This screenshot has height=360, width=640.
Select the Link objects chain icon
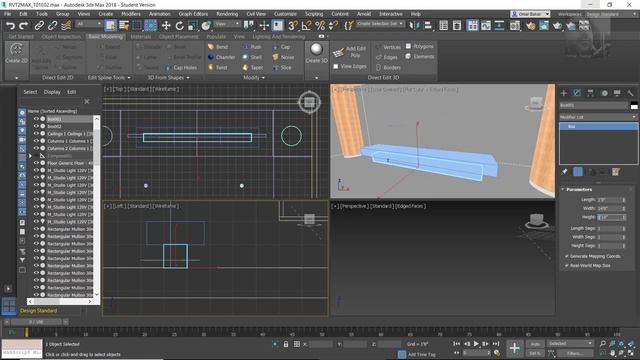39,26
